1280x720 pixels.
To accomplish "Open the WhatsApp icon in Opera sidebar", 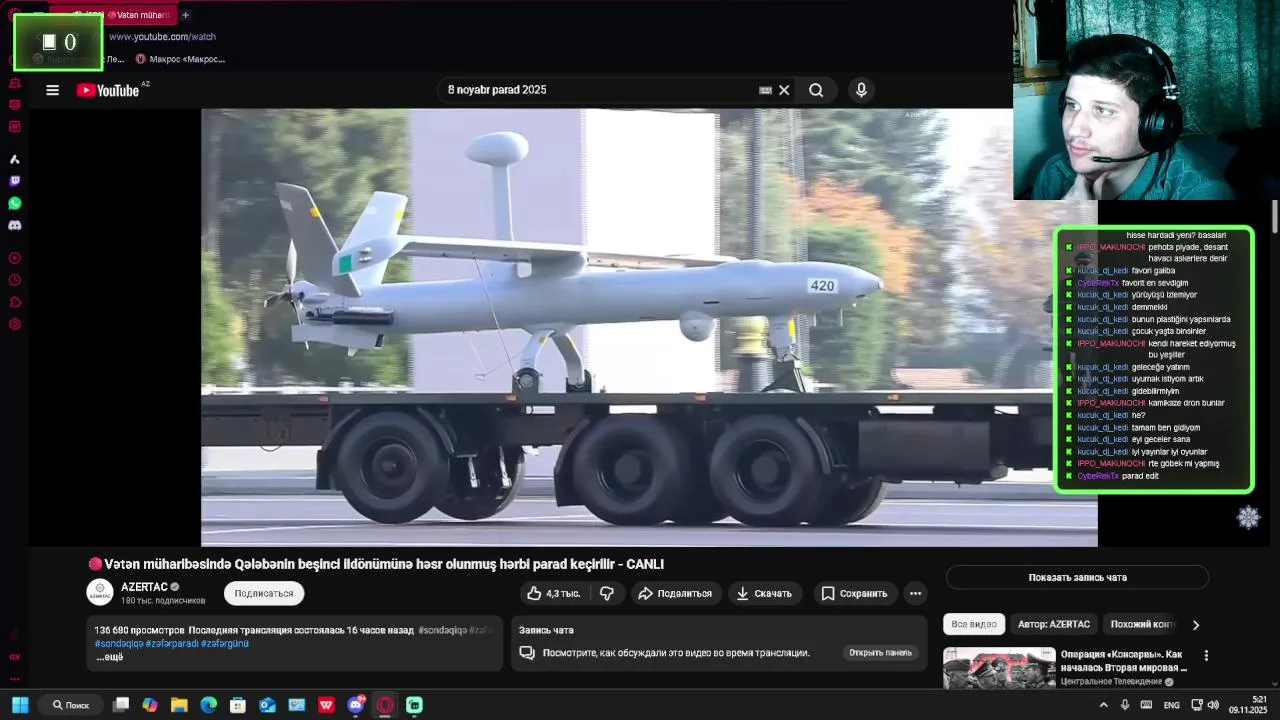I will click(15, 203).
